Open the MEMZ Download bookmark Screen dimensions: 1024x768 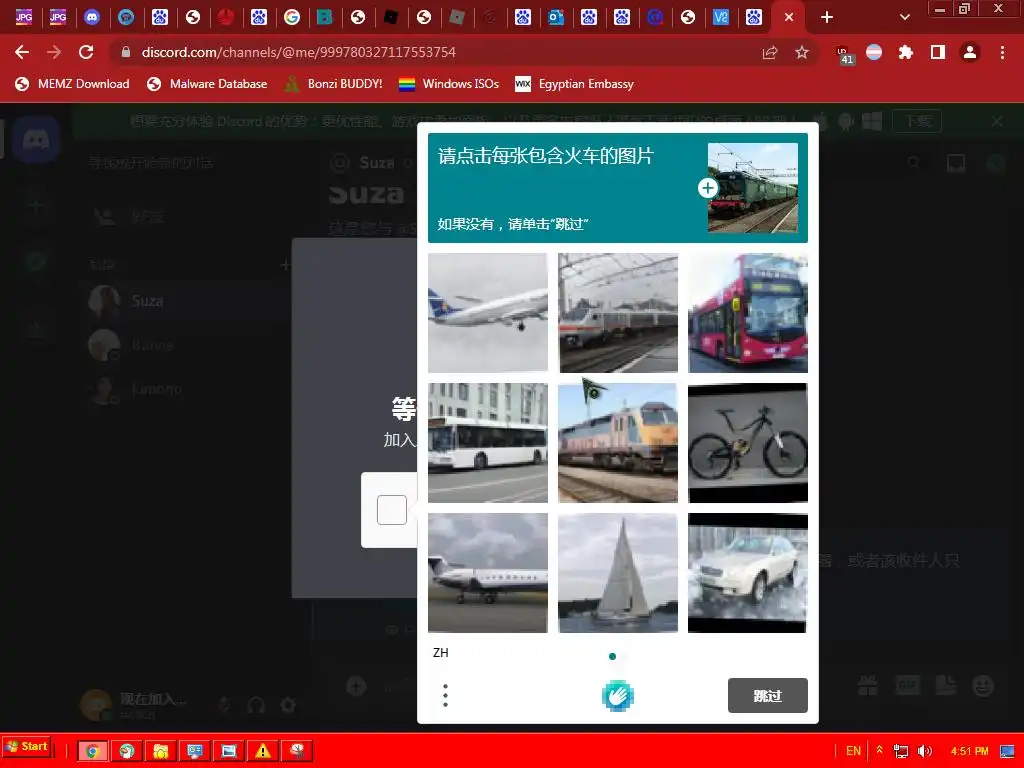[x=72, y=84]
